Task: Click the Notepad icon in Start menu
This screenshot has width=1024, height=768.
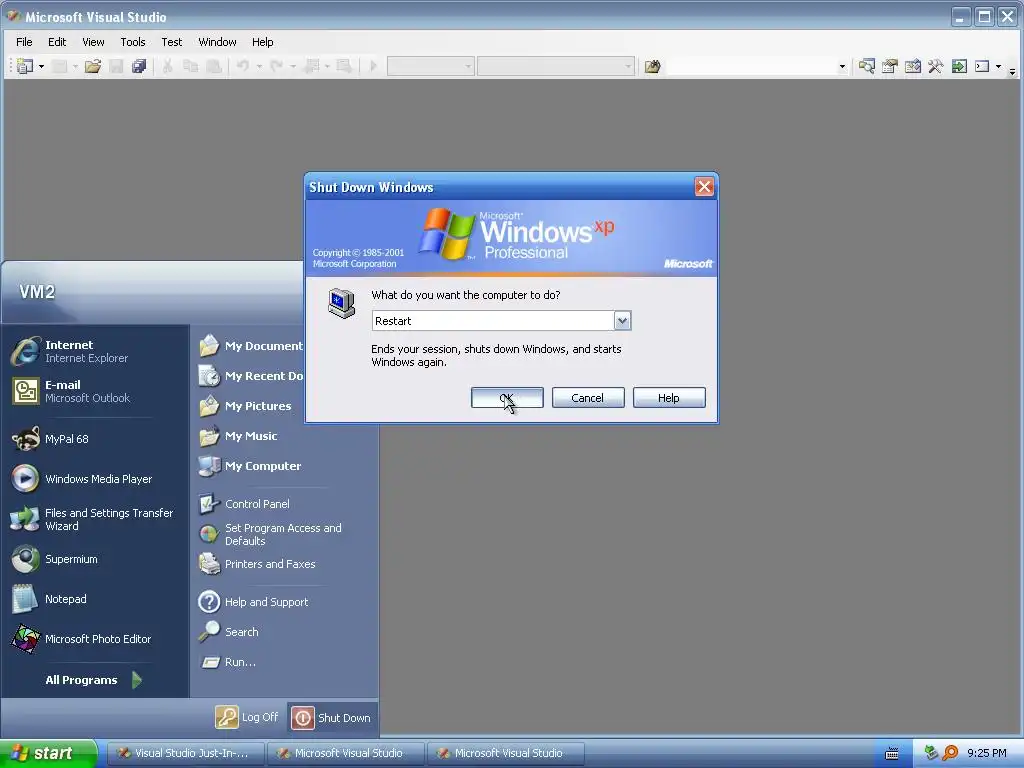Action: (x=25, y=599)
